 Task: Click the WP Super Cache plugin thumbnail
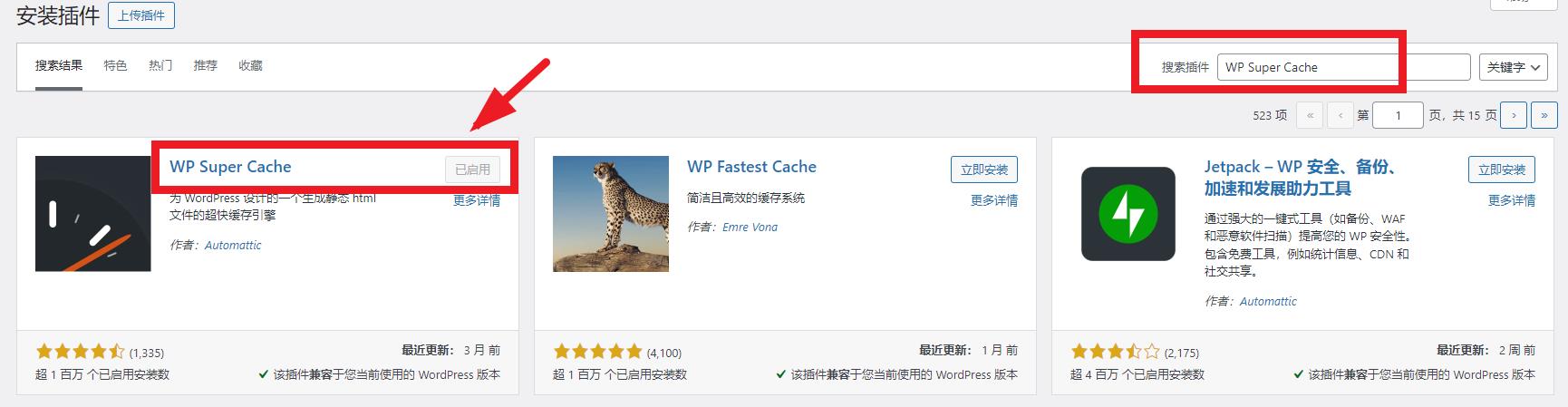pos(92,214)
